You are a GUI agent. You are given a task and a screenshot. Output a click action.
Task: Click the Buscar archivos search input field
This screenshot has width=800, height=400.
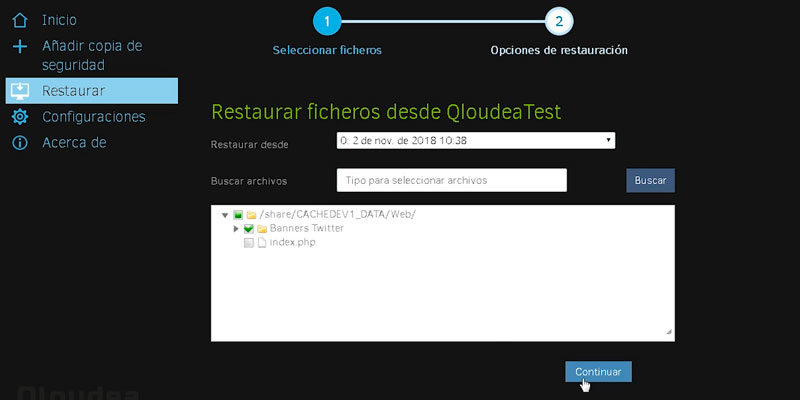452,180
